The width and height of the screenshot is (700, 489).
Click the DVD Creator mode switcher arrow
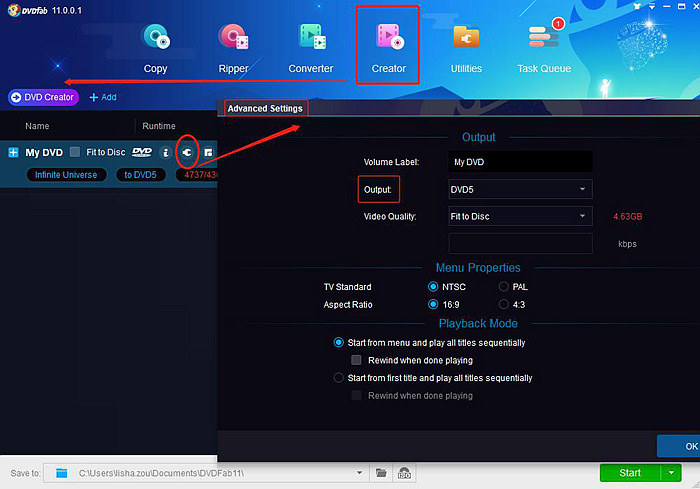click(16, 97)
